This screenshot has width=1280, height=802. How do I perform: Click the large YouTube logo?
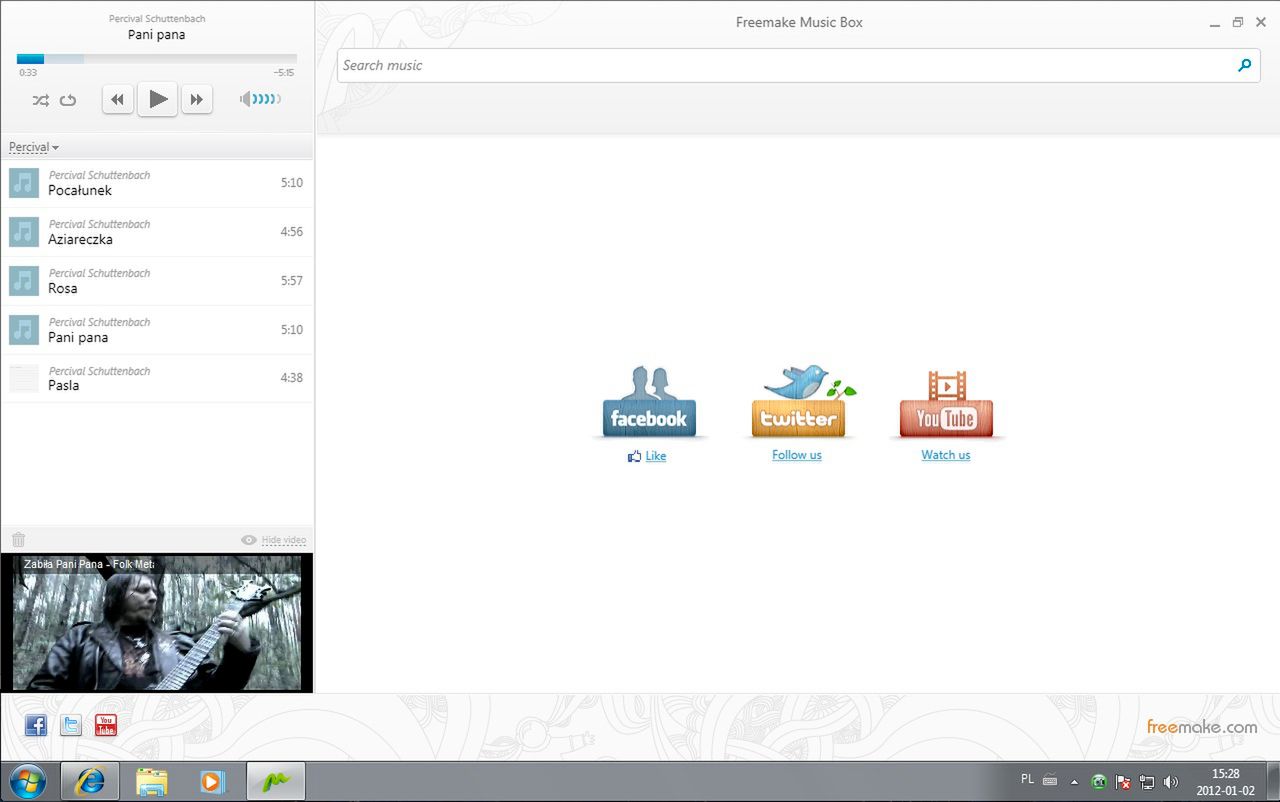point(946,404)
